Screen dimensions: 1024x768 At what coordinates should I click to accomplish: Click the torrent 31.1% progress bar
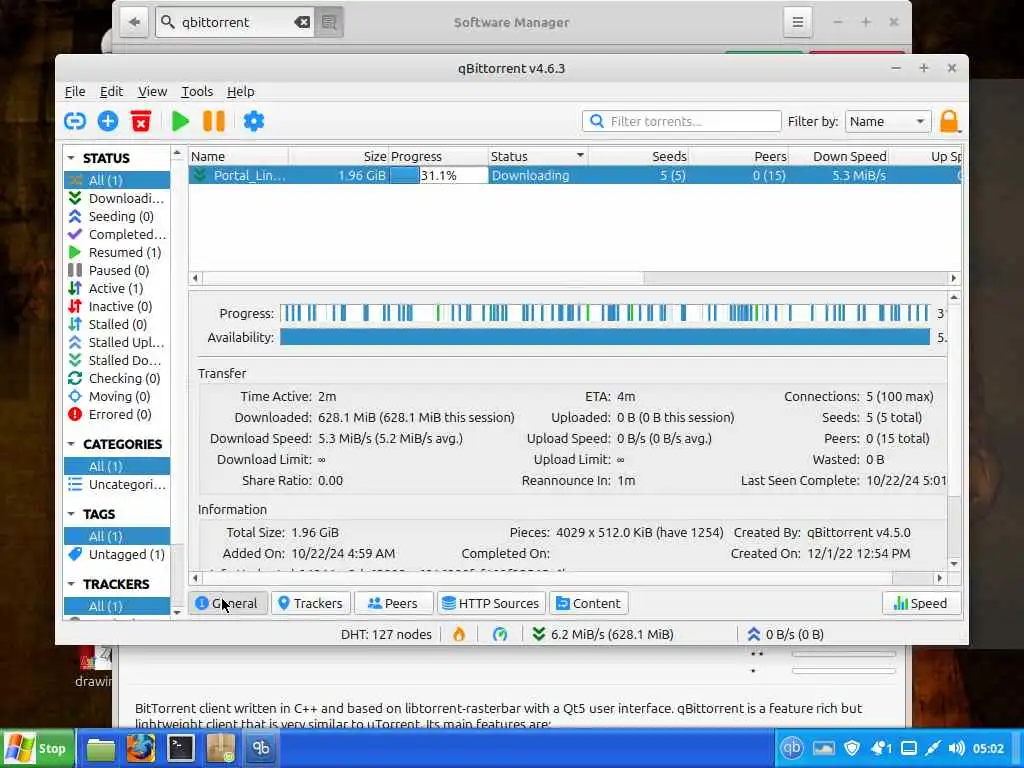coord(439,175)
